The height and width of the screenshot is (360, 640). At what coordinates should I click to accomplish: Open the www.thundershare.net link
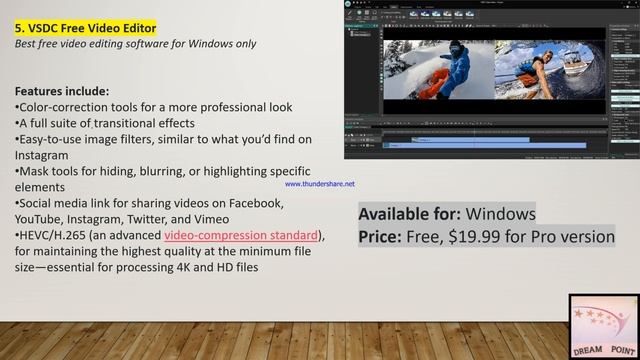[x=320, y=184]
